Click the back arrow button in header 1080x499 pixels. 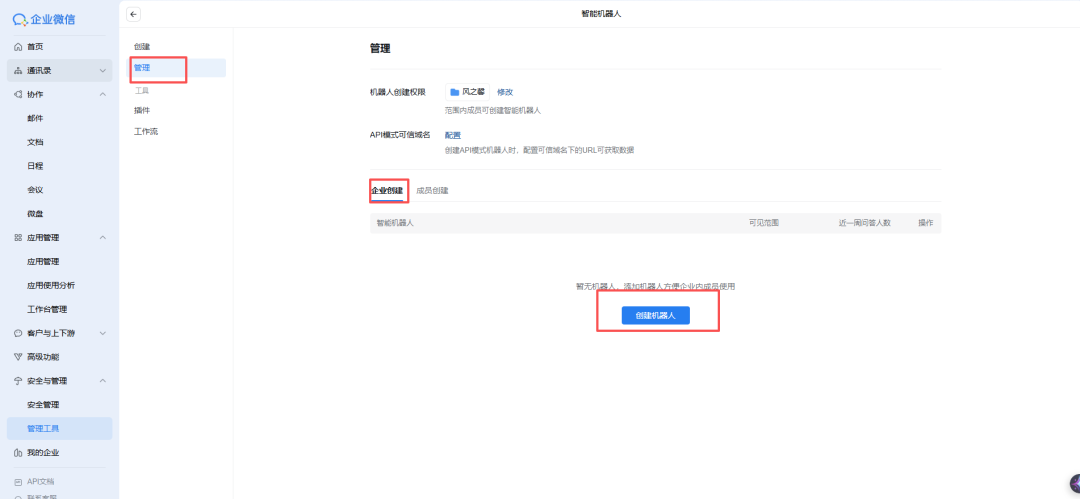(x=134, y=14)
